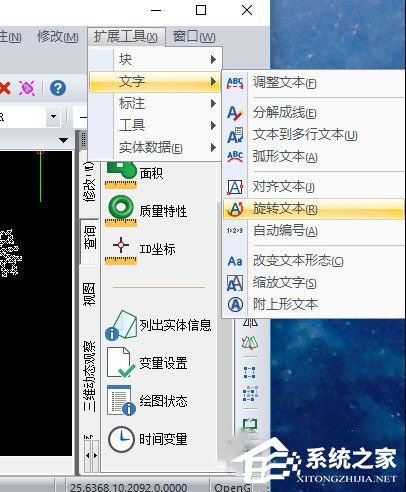Click the Time variable clock icon
The image size is (406, 492).
point(121,439)
